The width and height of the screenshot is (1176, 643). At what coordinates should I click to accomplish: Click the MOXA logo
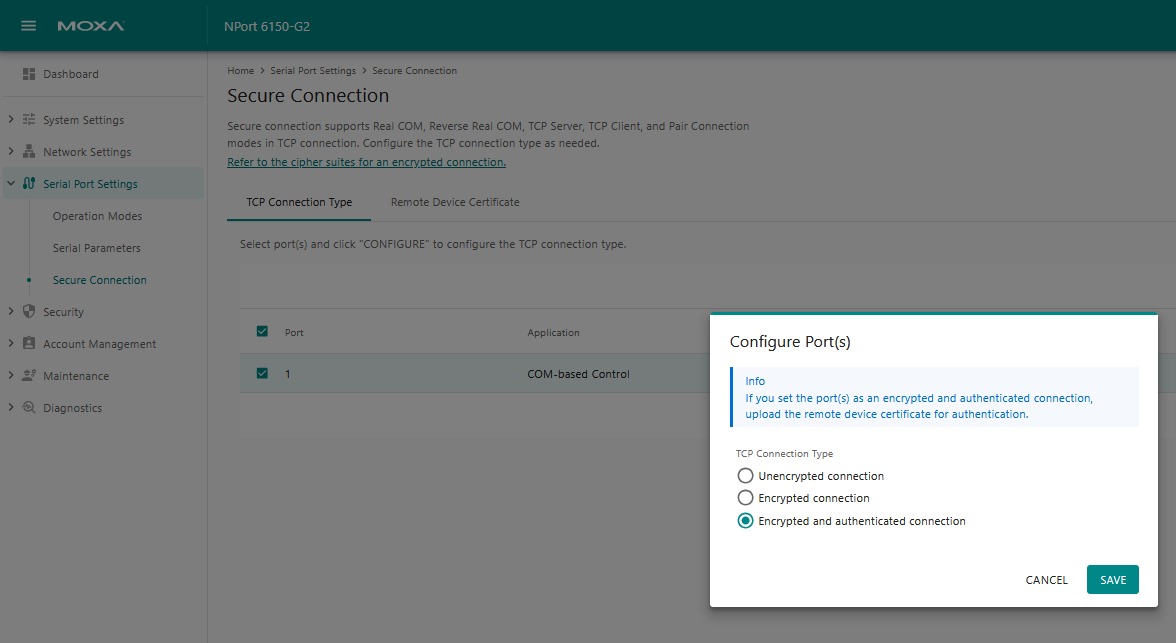click(91, 26)
